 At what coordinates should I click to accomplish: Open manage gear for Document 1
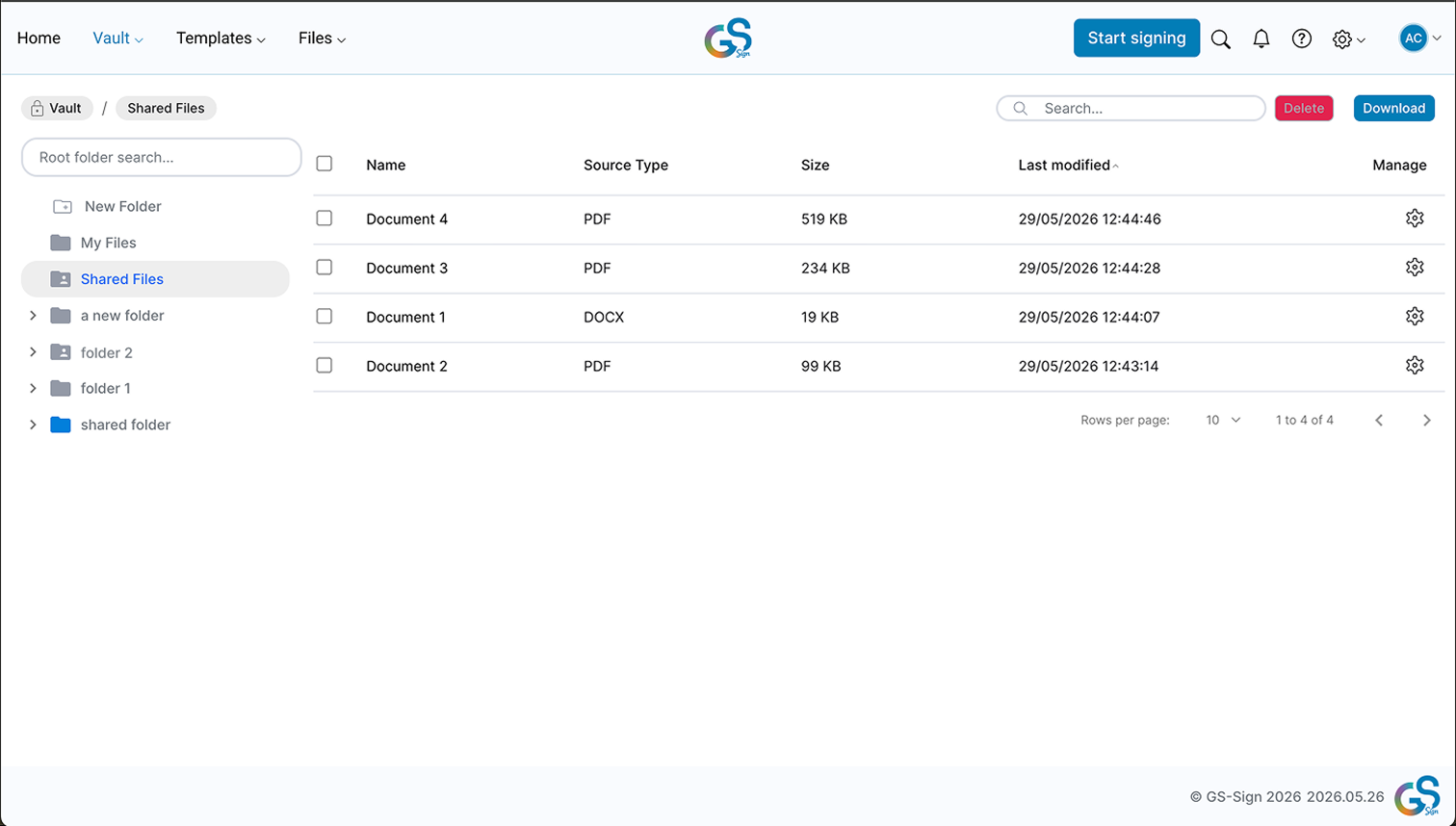point(1415,317)
